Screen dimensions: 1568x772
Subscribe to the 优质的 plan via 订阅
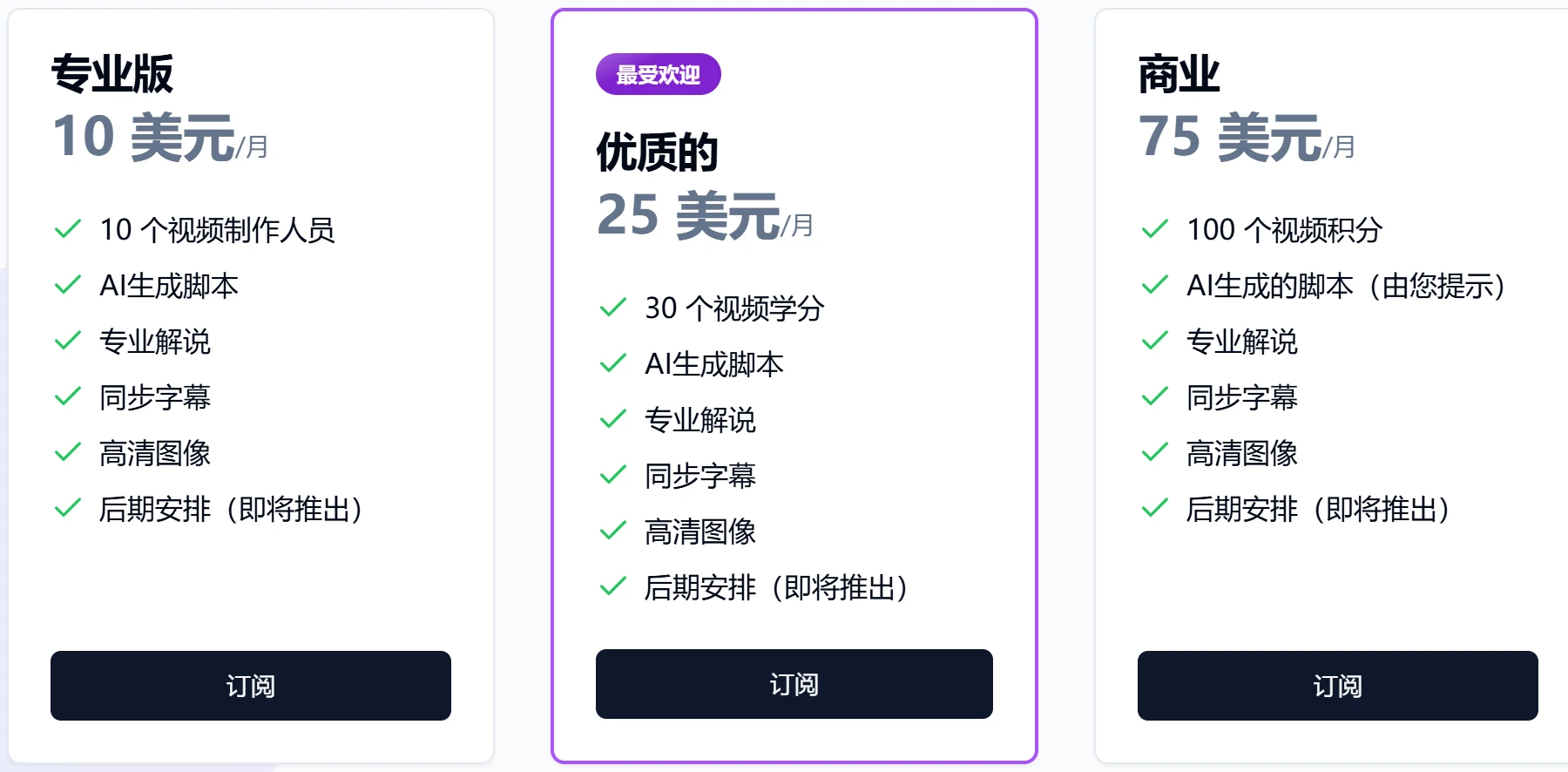(794, 684)
